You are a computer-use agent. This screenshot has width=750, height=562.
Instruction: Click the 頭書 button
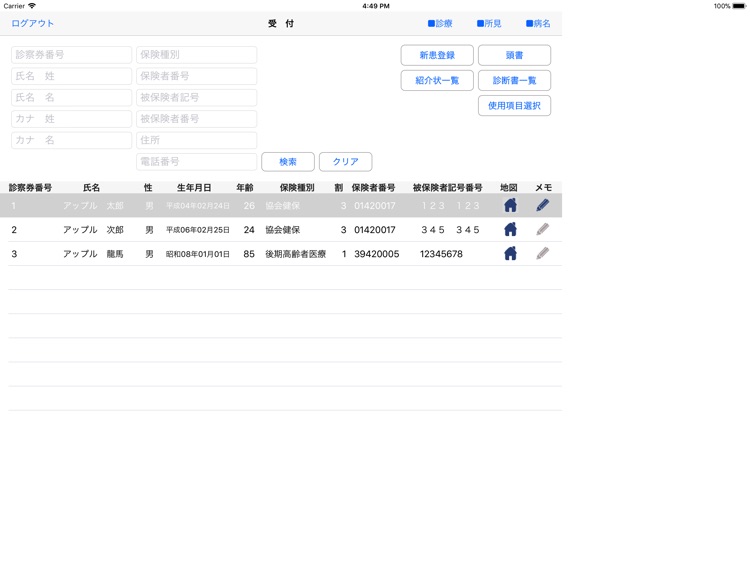(x=514, y=55)
